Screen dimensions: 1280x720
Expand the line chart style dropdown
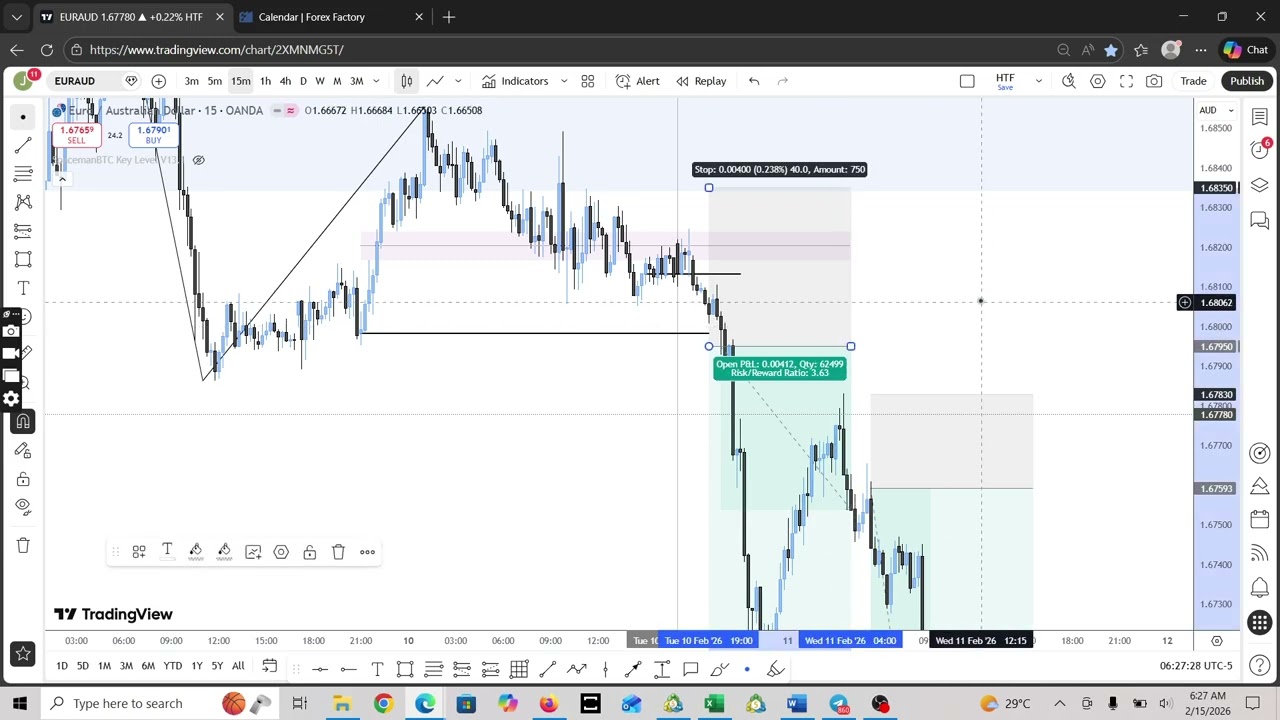pos(458,81)
